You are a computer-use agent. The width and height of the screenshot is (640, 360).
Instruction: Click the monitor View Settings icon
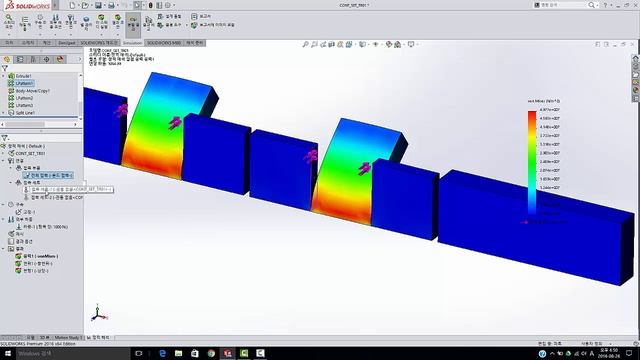click(x=411, y=44)
